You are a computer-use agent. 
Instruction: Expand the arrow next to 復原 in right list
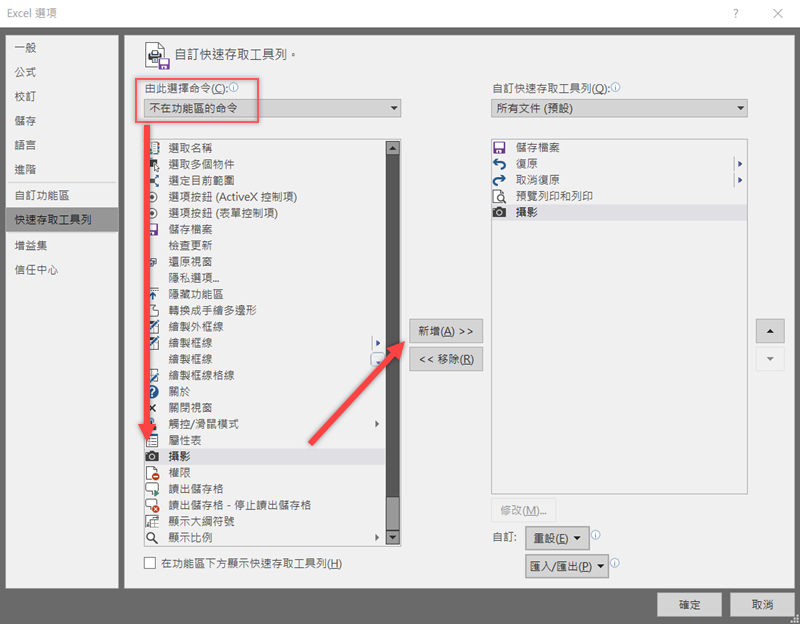coord(740,164)
